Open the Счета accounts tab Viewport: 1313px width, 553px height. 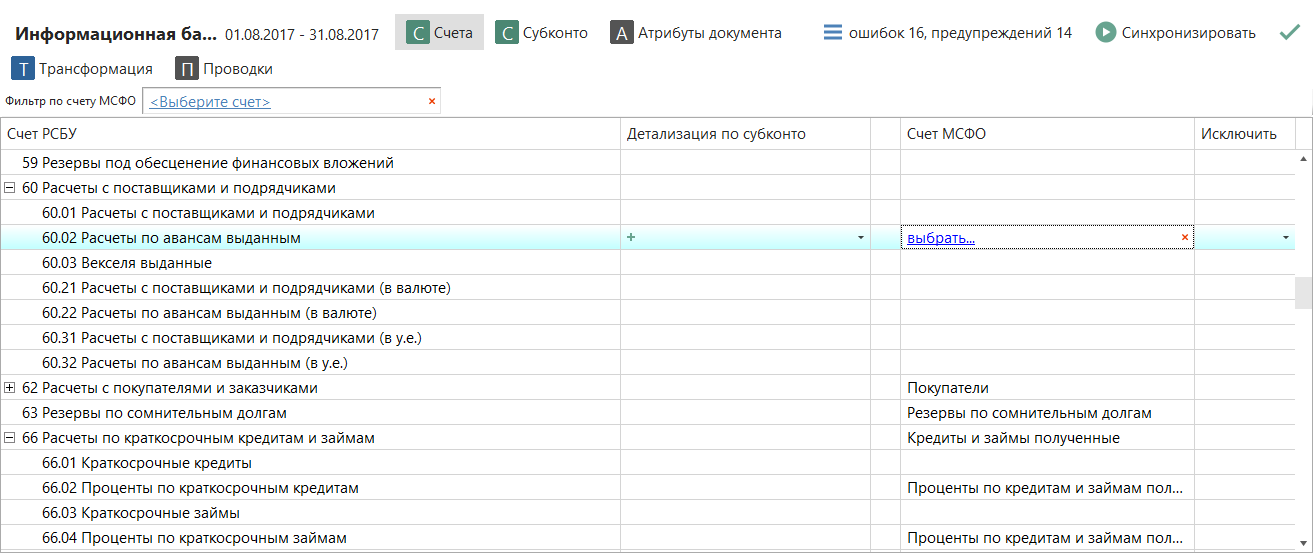click(440, 33)
